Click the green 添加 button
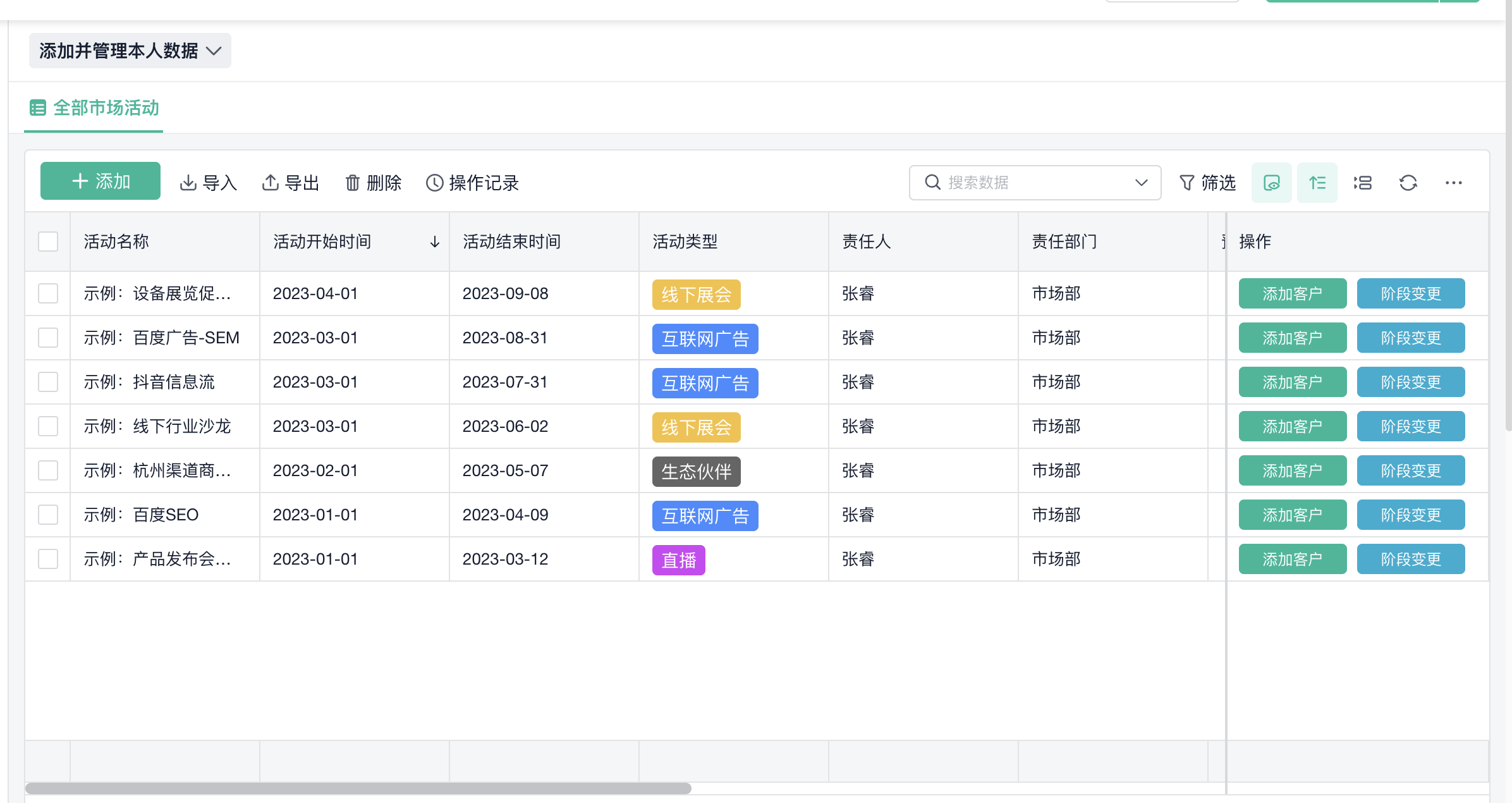The height and width of the screenshot is (803, 1512). click(x=101, y=181)
